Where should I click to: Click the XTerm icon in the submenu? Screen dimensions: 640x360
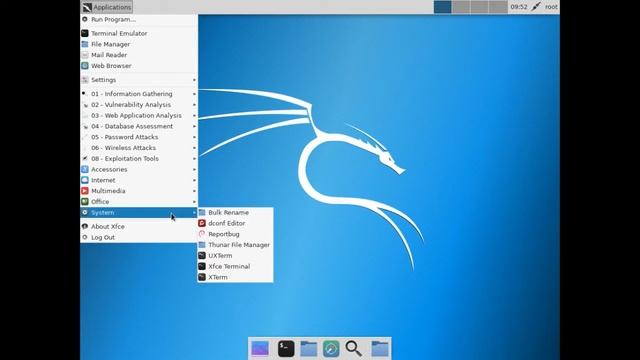[x=202, y=277]
